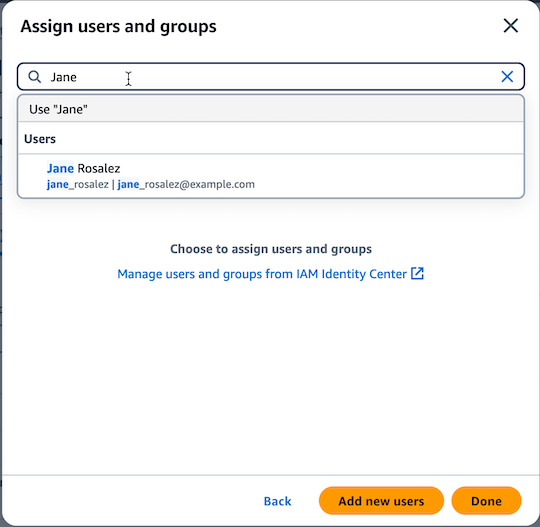The width and height of the screenshot is (540, 527).
Task: Go Back to the previous step
Action: [278, 501]
